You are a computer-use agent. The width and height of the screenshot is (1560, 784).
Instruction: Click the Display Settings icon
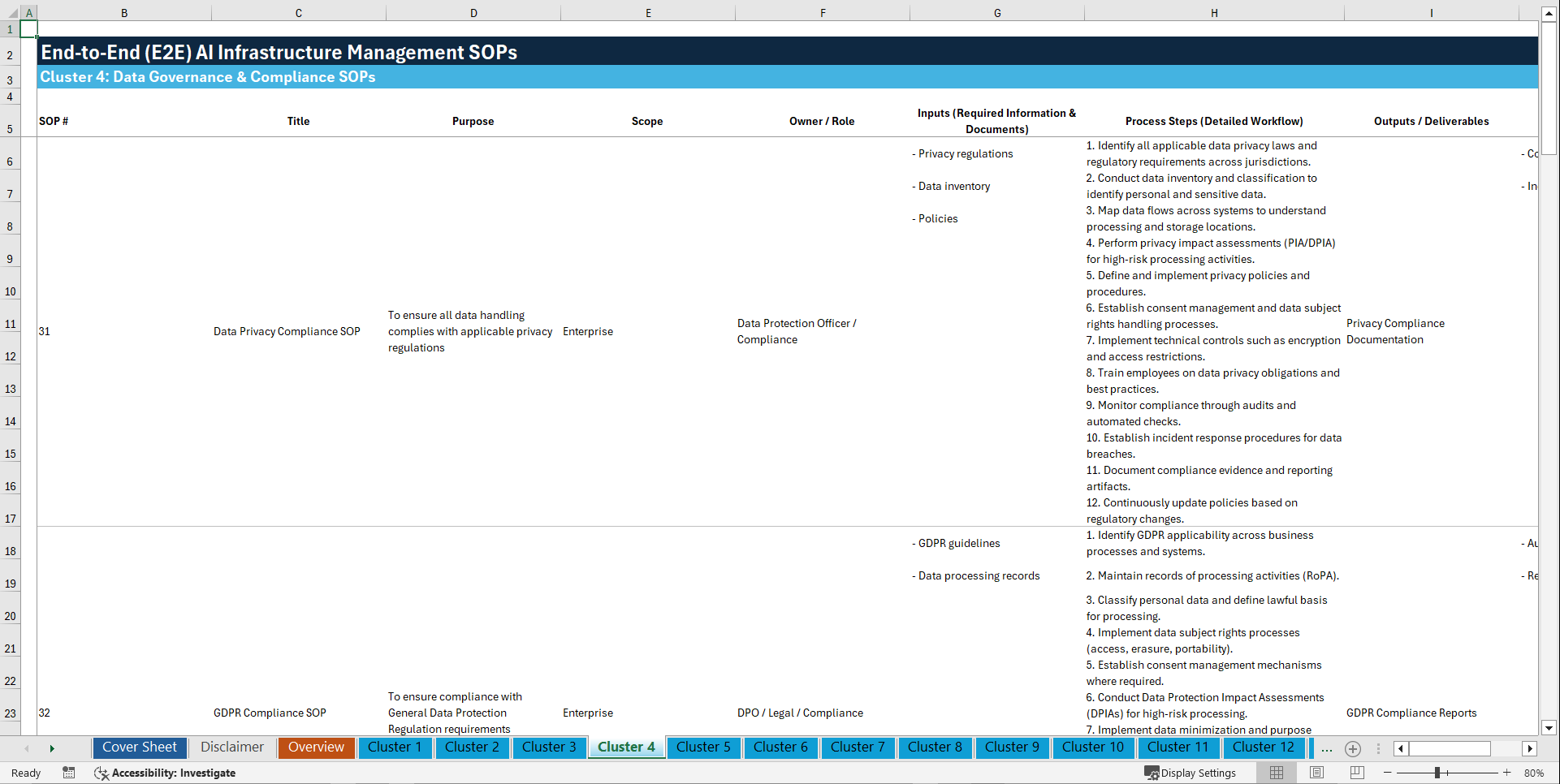coord(1152,773)
